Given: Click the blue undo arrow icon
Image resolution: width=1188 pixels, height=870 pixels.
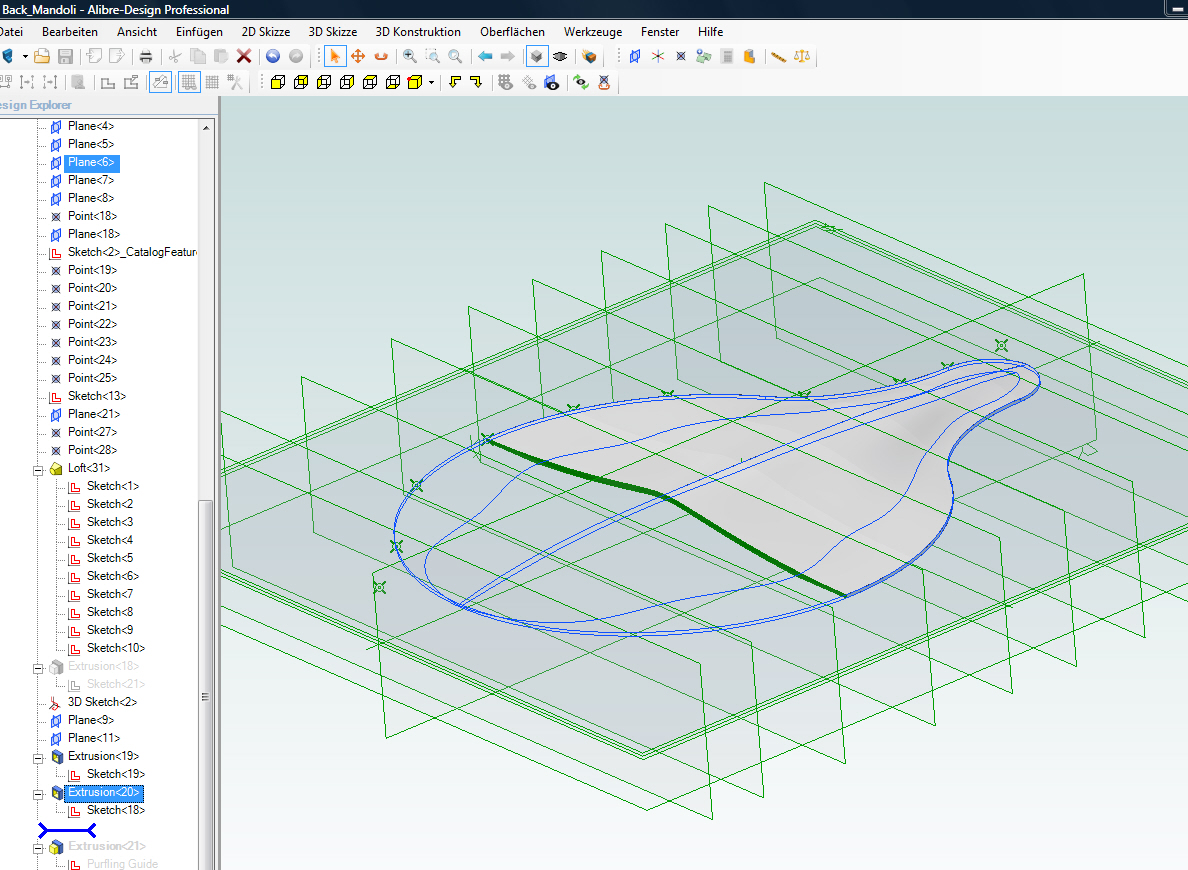Looking at the screenshot, I should (x=273, y=56).
